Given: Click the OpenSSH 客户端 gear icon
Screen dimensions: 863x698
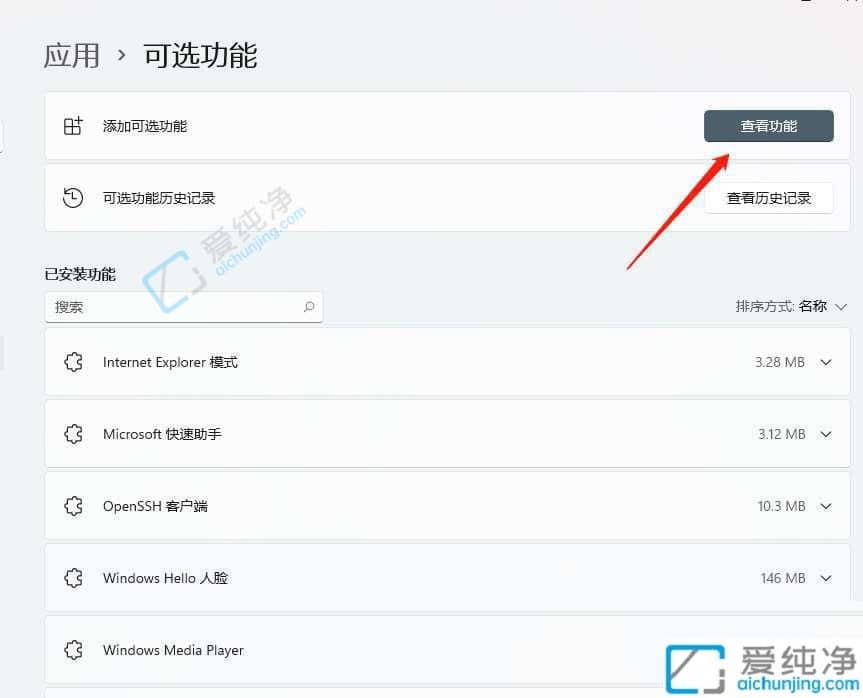Looking at the screenshot, I should coord(73,506).
